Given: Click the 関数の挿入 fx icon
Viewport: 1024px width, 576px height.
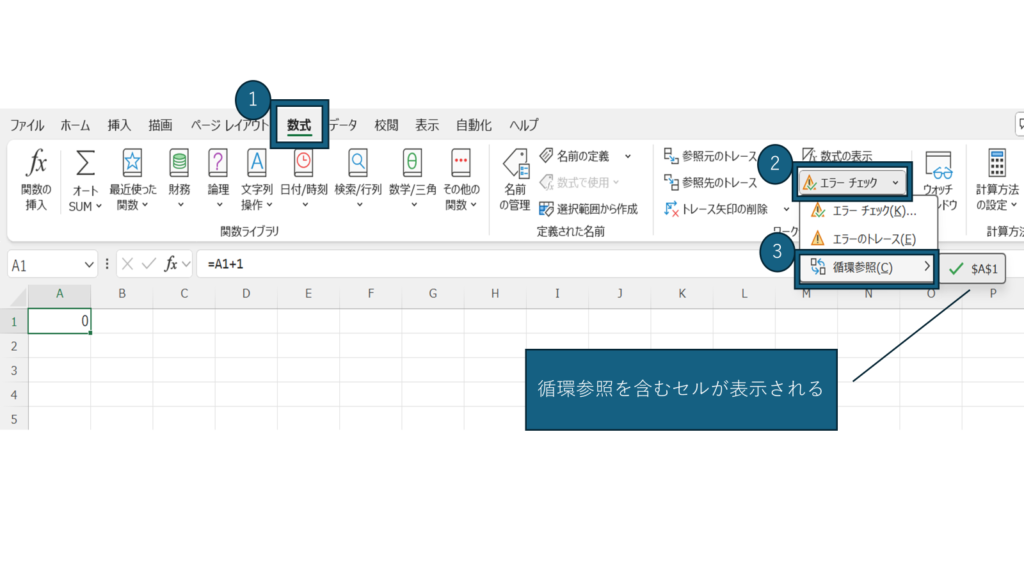Looking at the screenshot, I should (x=36, y=163).
